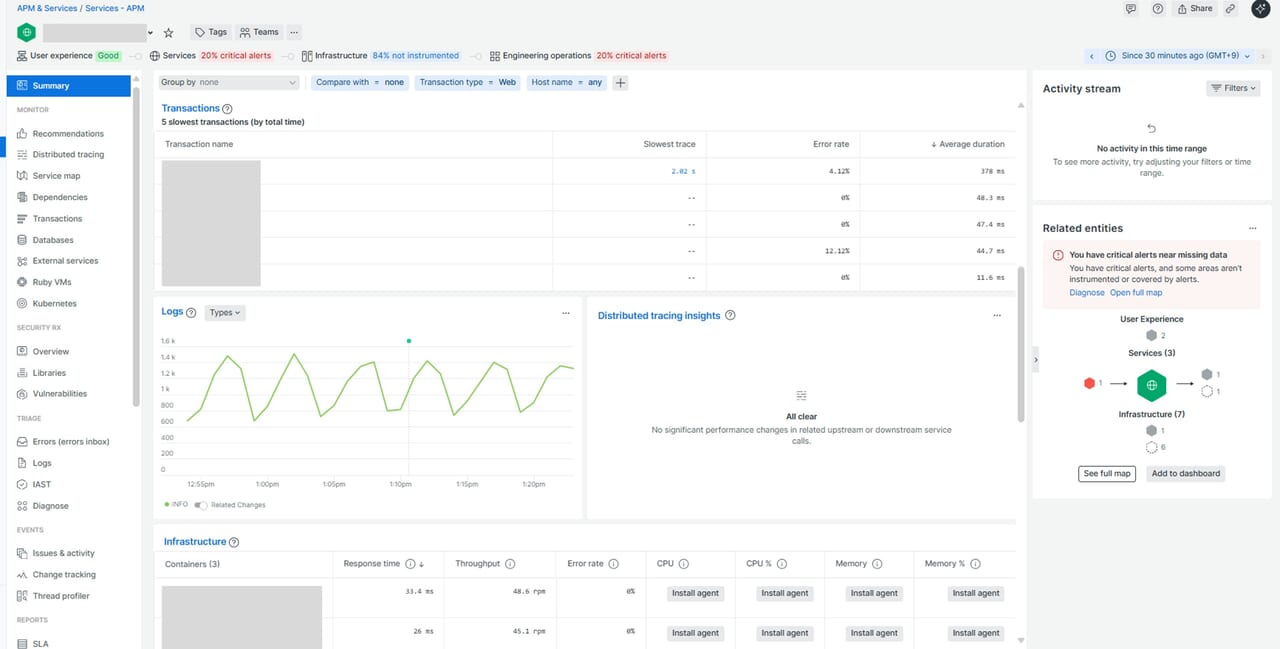The height and width of the screenshot is (649, 1280).
Task: Open the Types dropdown in Logs panel
Action: point(225,313)
